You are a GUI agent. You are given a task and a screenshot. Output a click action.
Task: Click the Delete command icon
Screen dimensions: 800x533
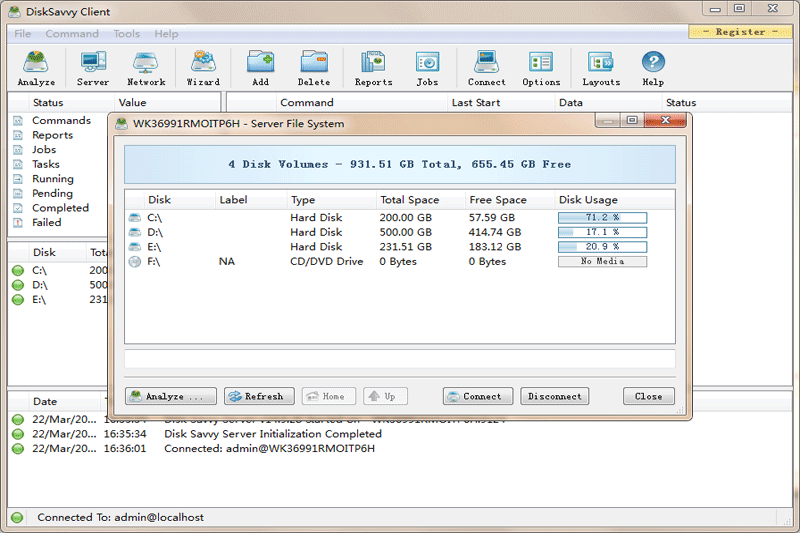314,68
